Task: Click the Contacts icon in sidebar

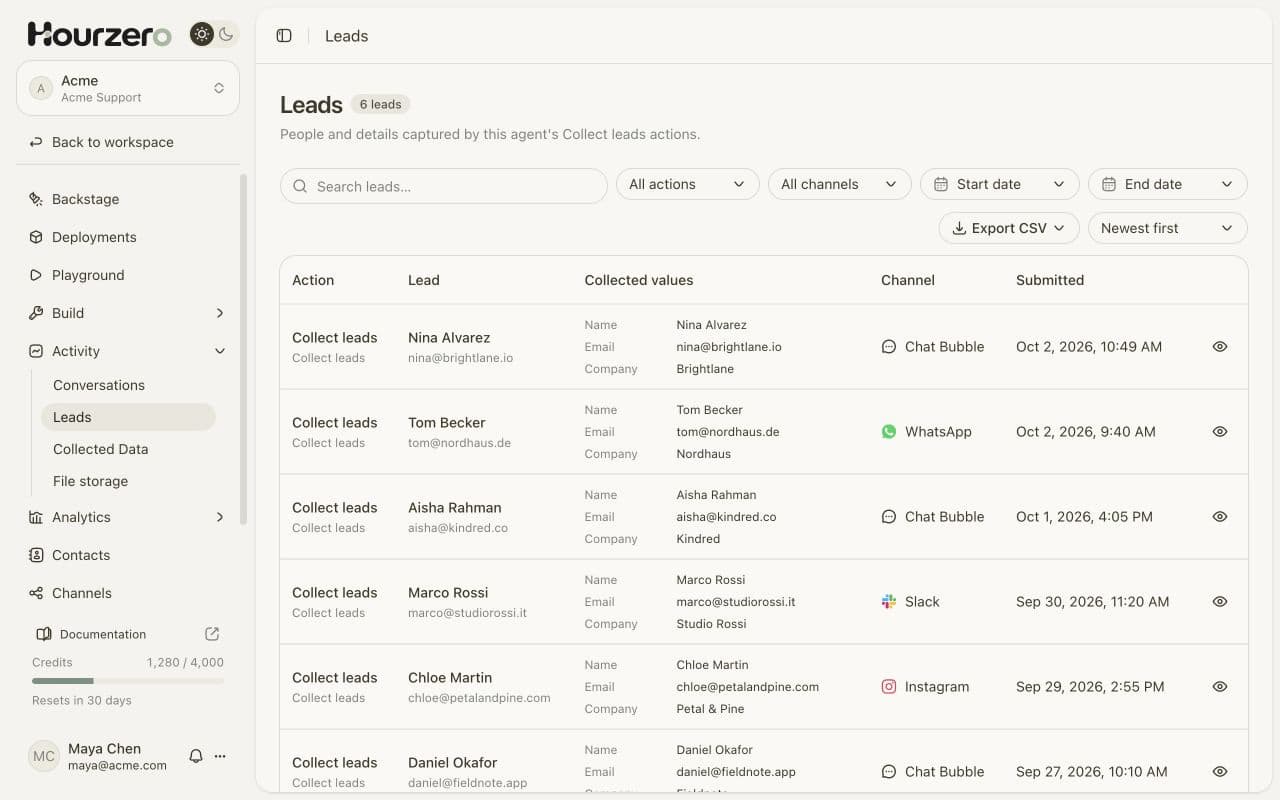Action: tap(36, 555)
